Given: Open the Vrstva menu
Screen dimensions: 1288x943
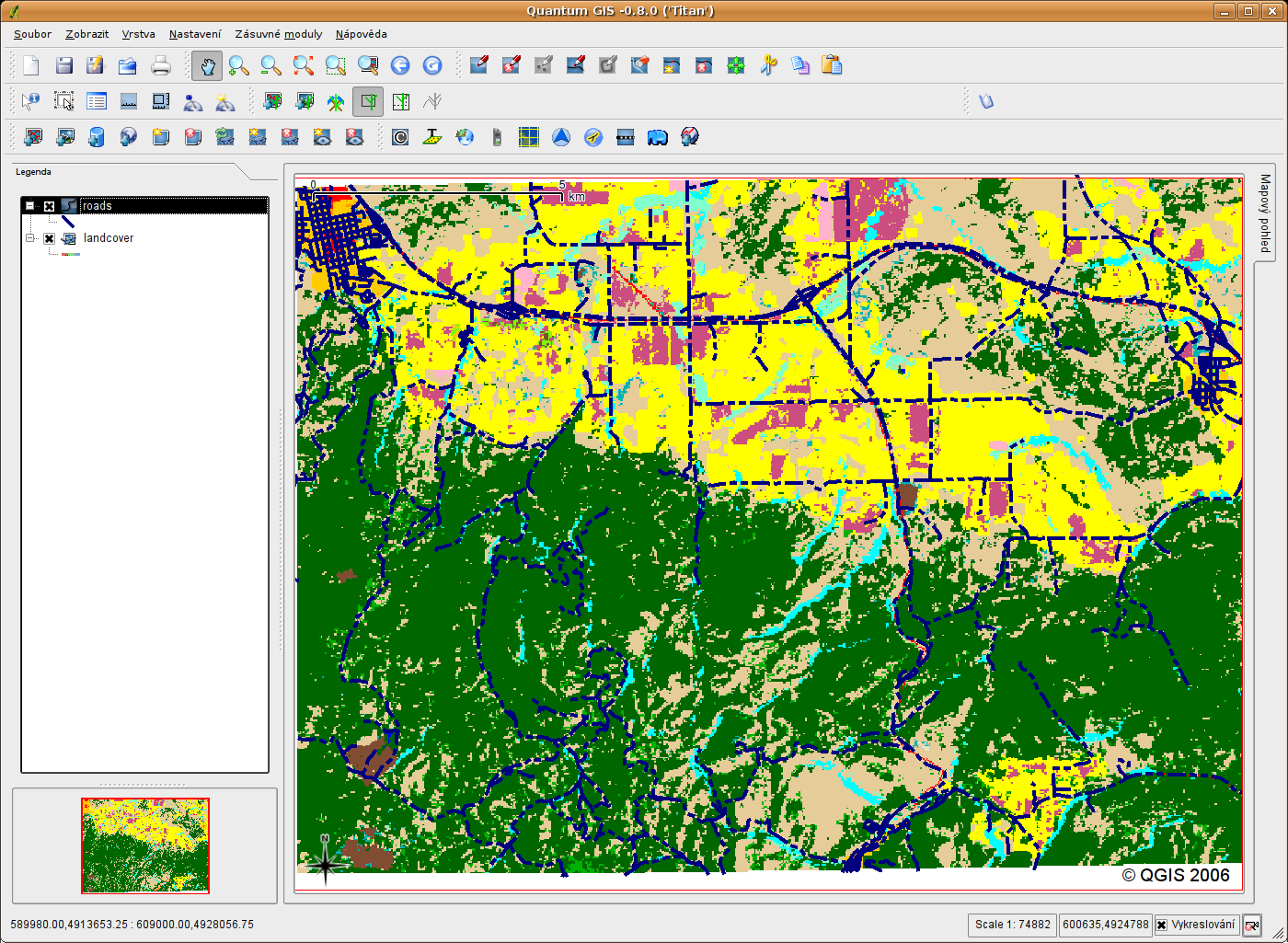Looking at the screenshot, I should (138, 34).
